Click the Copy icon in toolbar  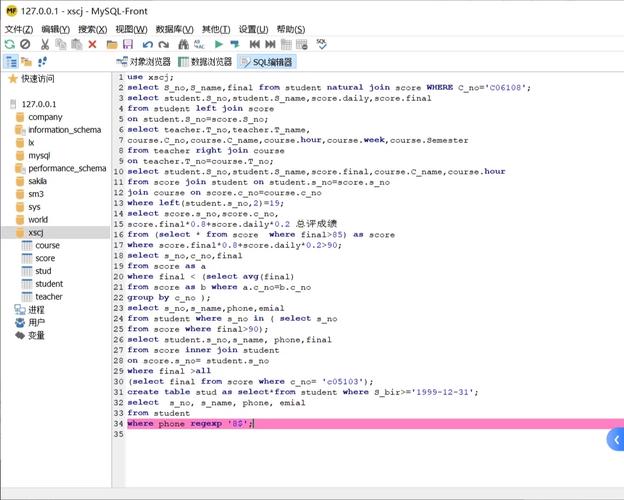(60, 44)
